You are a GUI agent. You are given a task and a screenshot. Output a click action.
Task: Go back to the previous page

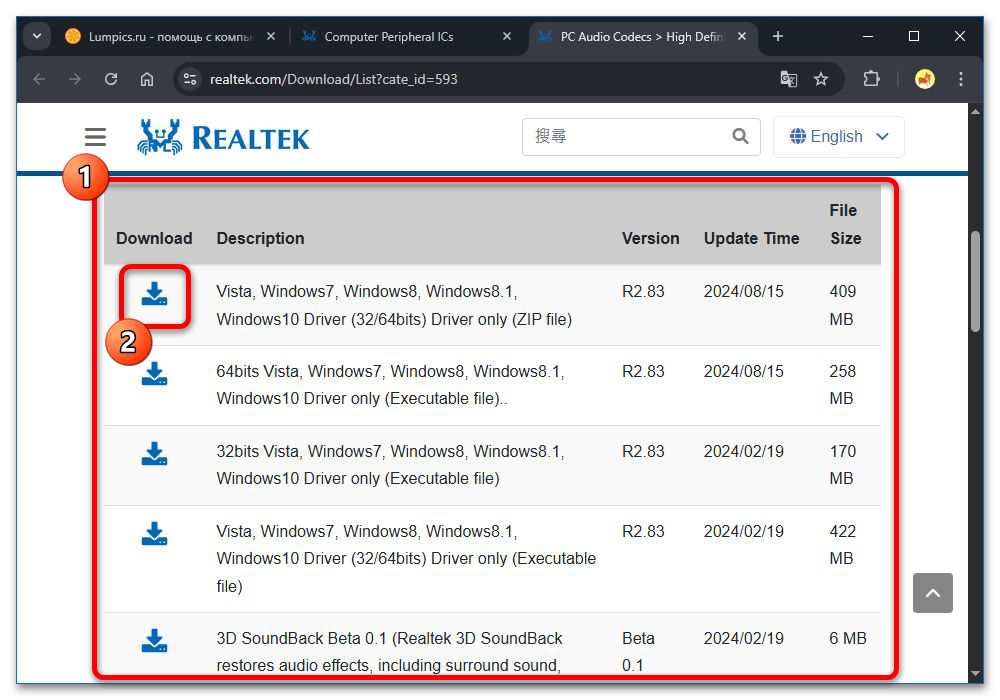(x=40, y=79)
